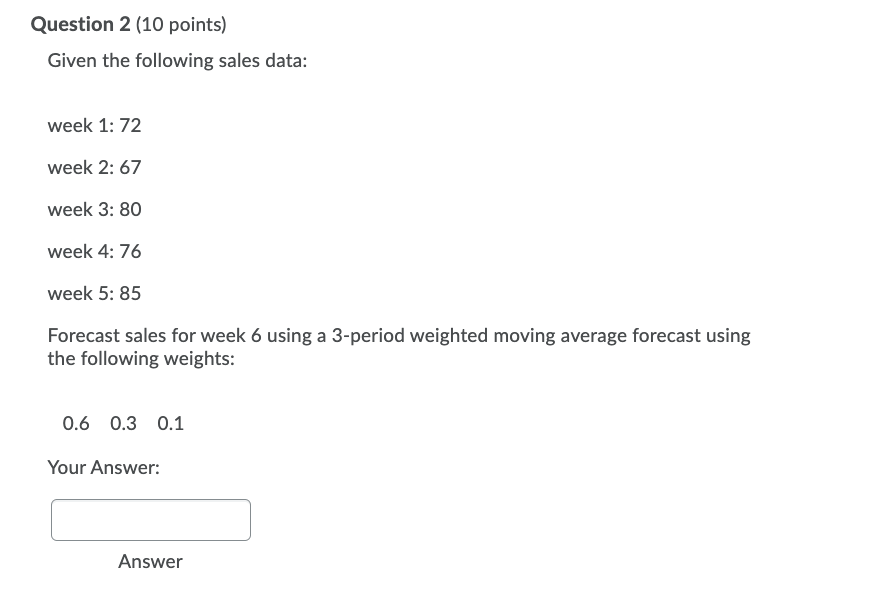
Task: Click the "week 3: 80" line
Action: (x=94, y=209)
